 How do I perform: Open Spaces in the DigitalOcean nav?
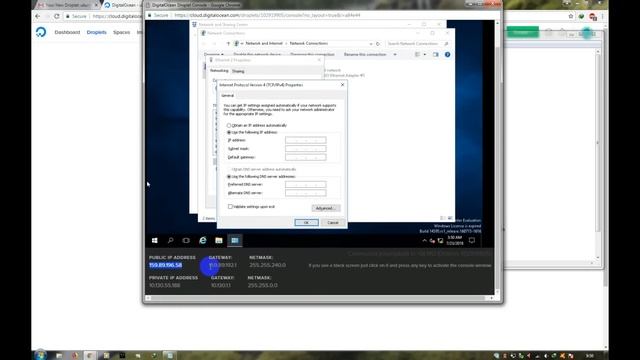pos(121,32)
